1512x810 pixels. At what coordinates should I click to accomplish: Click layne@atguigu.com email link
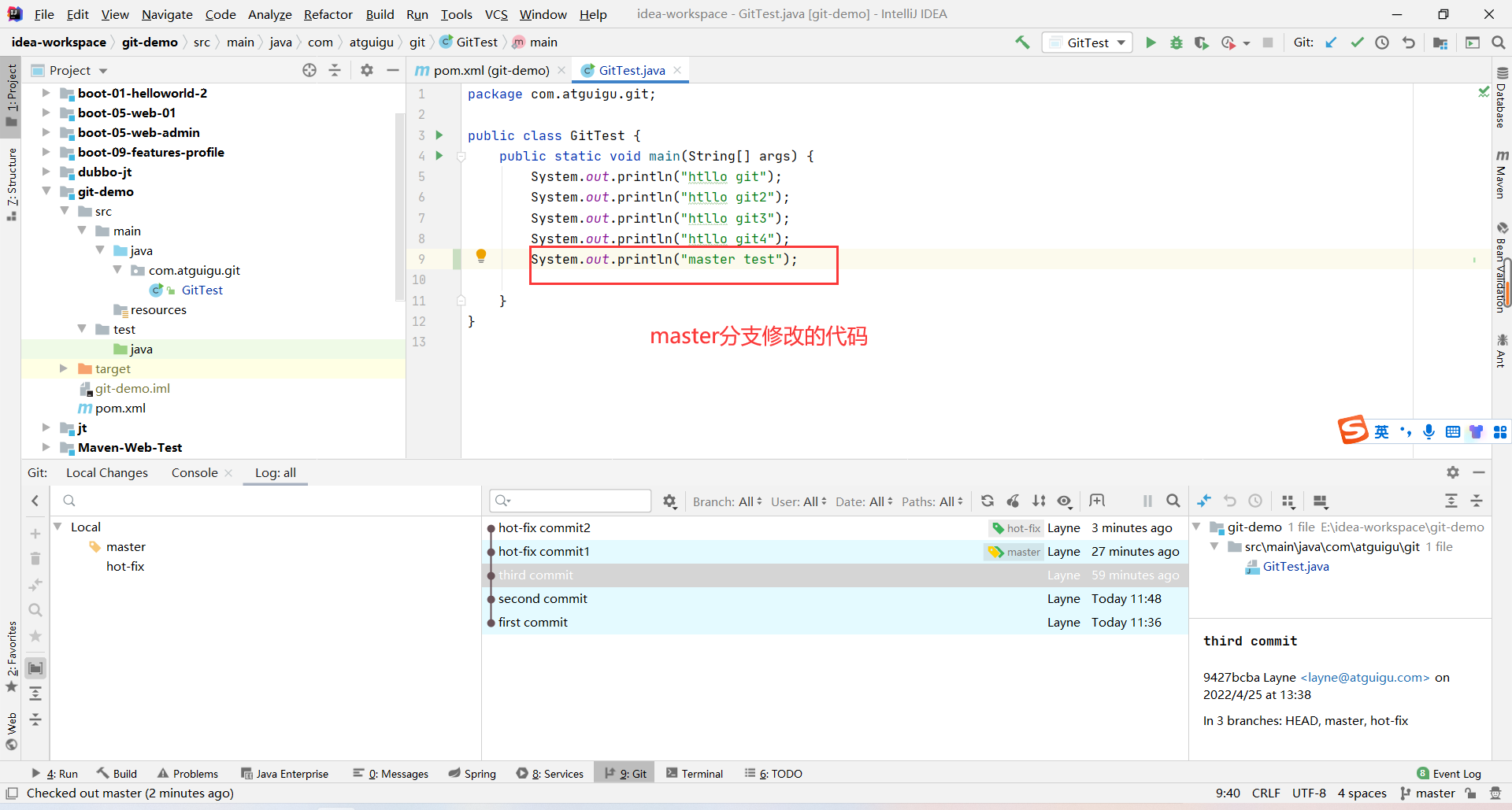1365,677
